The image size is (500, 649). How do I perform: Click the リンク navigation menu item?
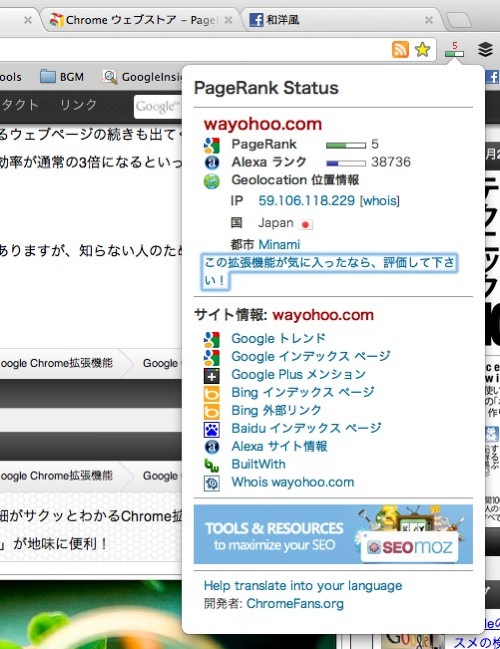pyautogui.click(x=78, y=105)
